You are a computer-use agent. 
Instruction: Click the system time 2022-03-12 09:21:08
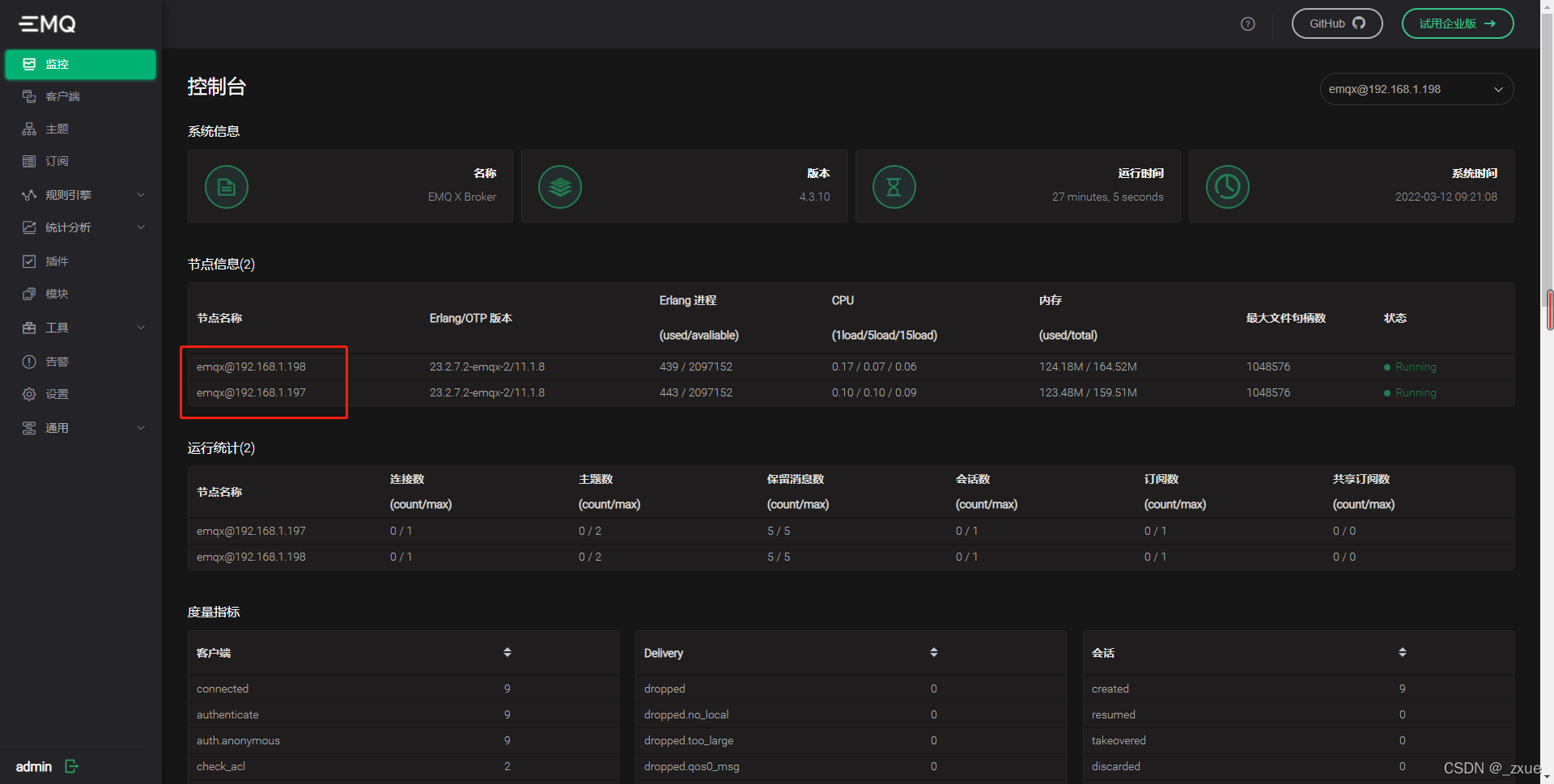tap(1446, 197)
